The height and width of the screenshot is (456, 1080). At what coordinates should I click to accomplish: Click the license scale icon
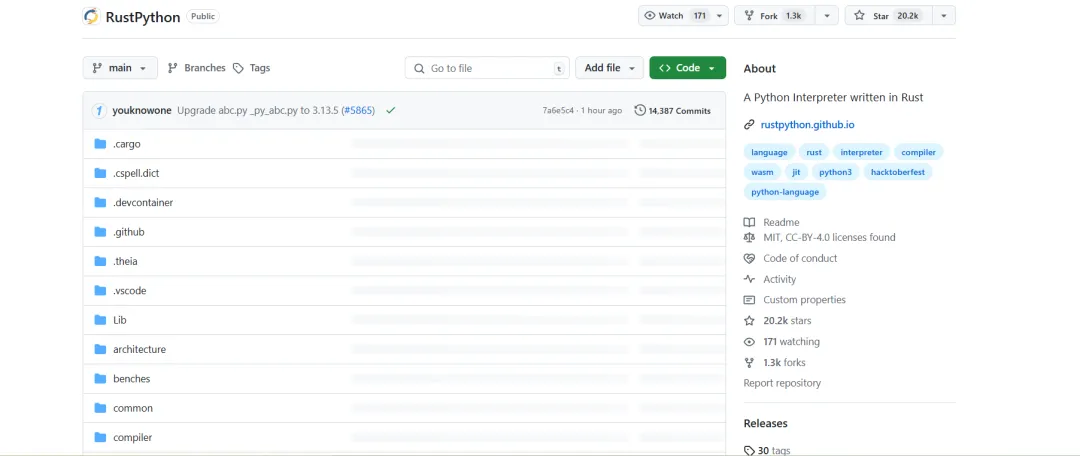[749, 237]
